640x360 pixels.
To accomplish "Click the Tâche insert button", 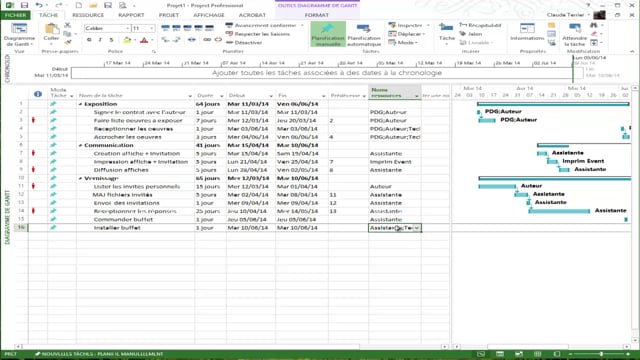I will (x=447, y=33).
